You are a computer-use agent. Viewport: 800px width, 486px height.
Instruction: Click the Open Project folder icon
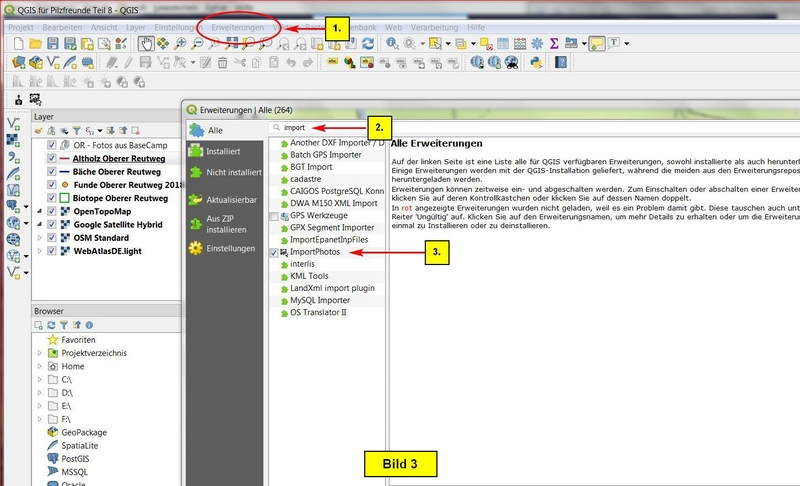click(35, 44)
